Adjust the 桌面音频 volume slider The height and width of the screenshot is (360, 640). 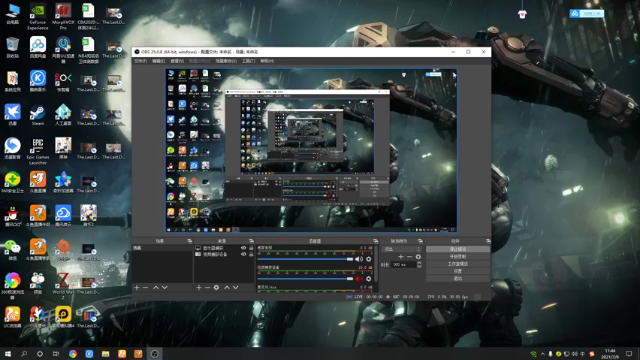(x=305, y=259)
